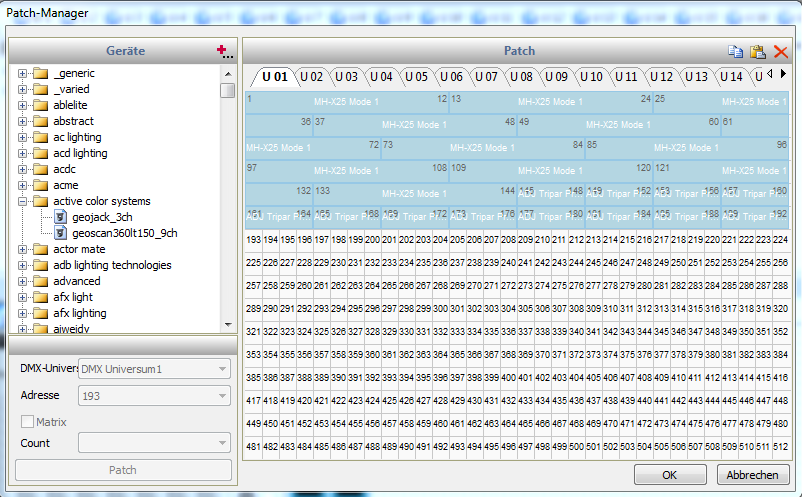
Task: Collapse the active color systems node
Action: tap(22, 201)
